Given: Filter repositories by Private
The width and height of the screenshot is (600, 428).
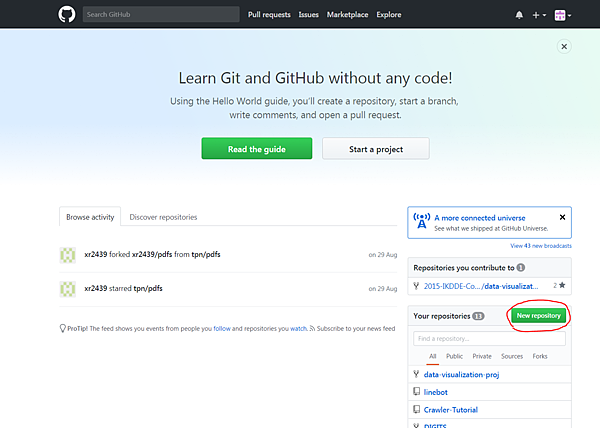Looking at the screenshot, I should (482, 356).
